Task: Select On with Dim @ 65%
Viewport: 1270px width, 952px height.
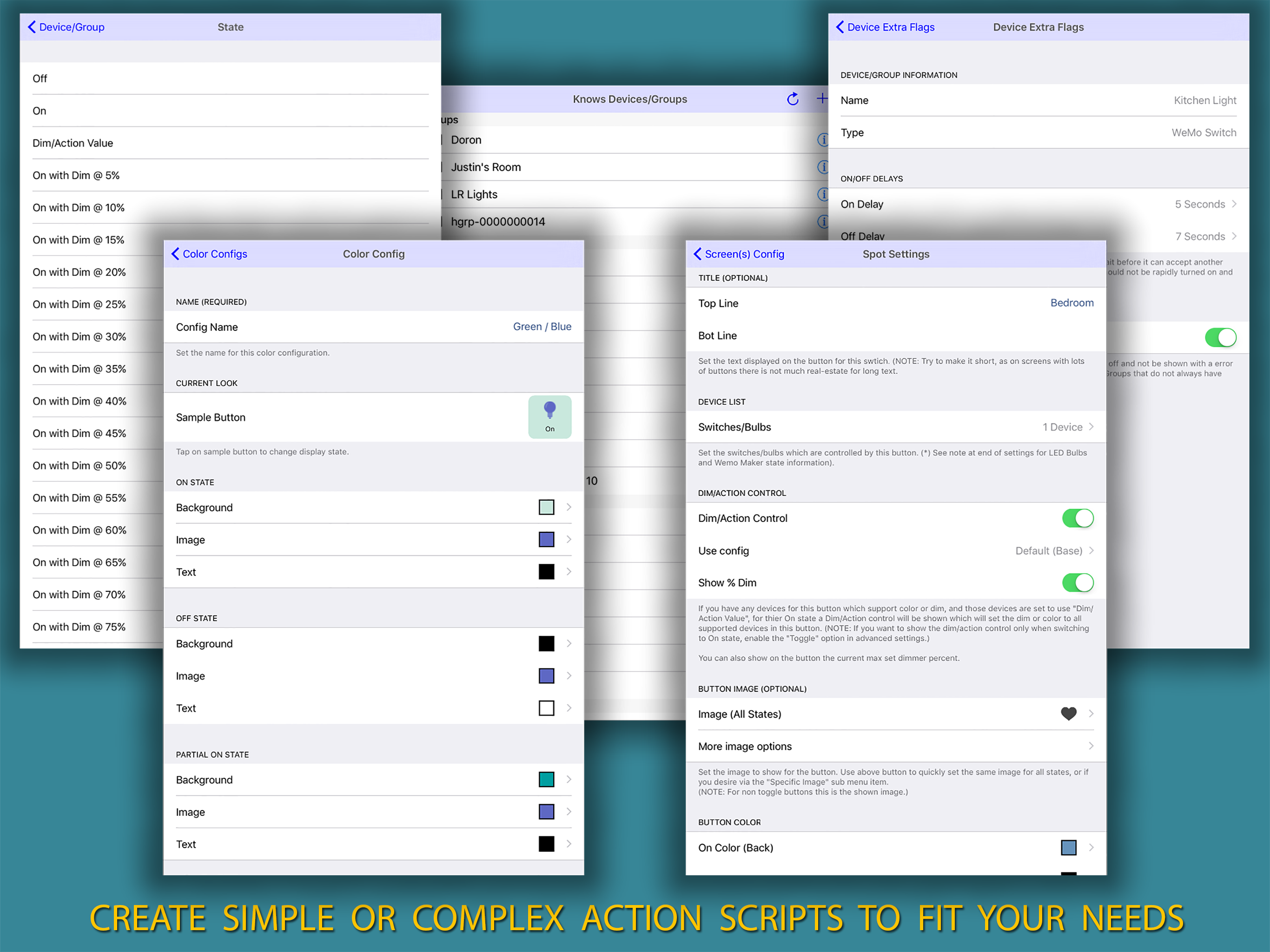Action: [92, 562]
